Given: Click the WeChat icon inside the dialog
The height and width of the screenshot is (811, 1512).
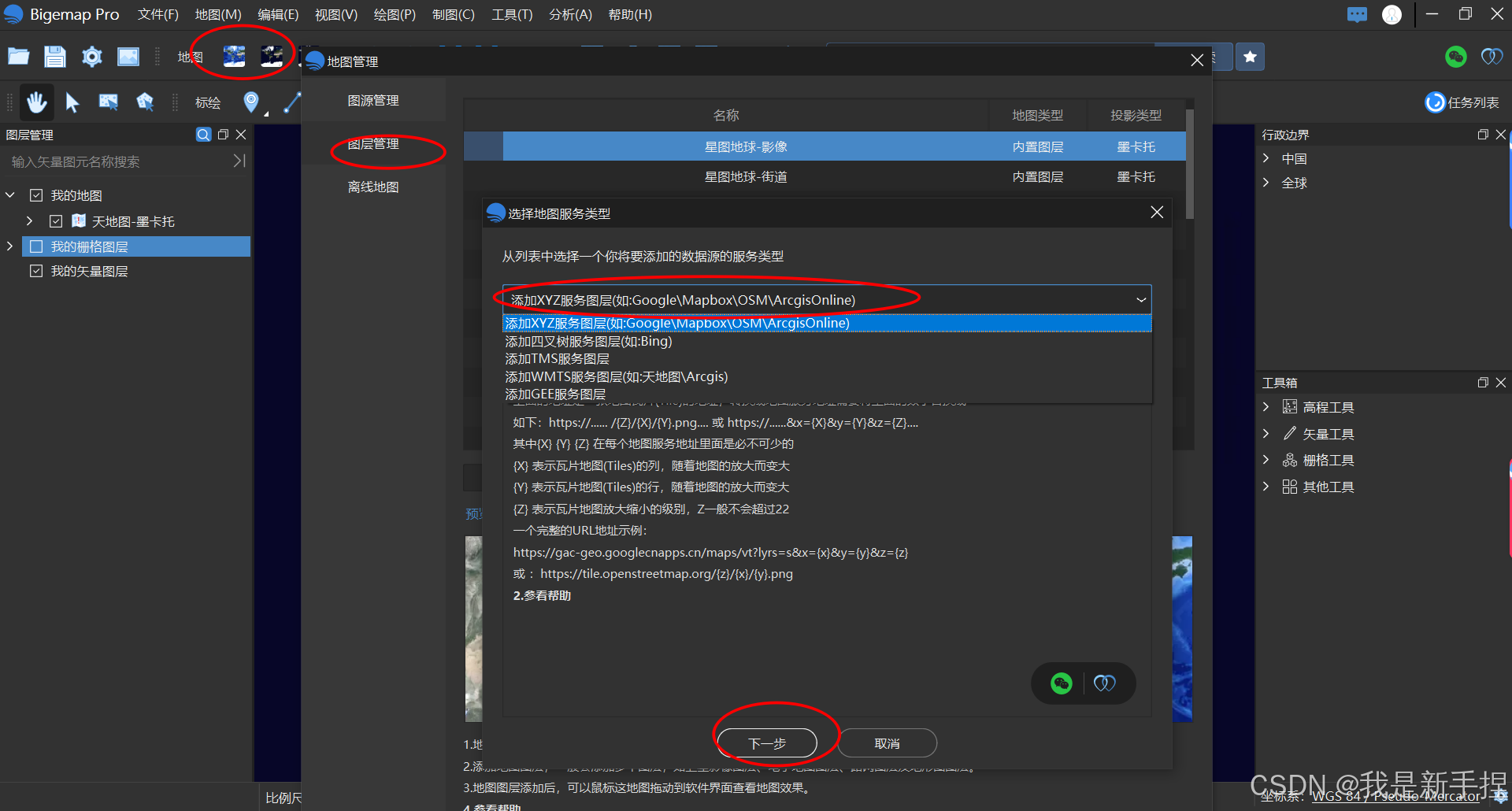Looking at the screenshot, I should 1062,683.
